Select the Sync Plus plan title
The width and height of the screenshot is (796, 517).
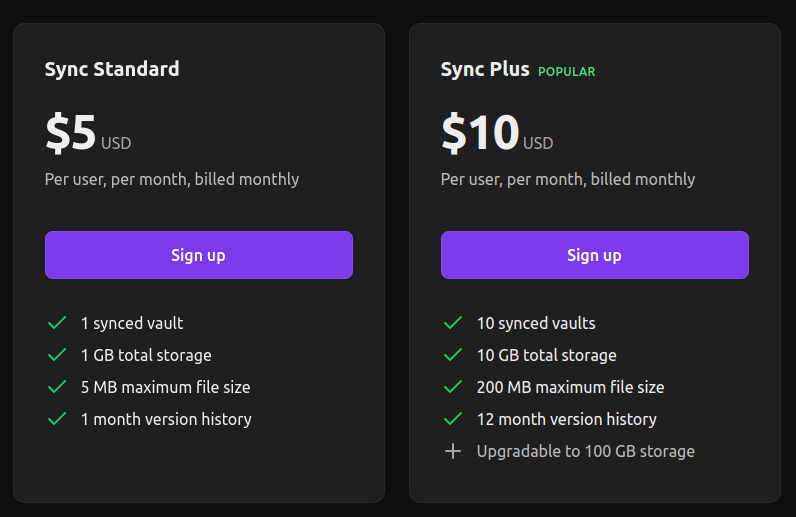[x=485, y=69]
